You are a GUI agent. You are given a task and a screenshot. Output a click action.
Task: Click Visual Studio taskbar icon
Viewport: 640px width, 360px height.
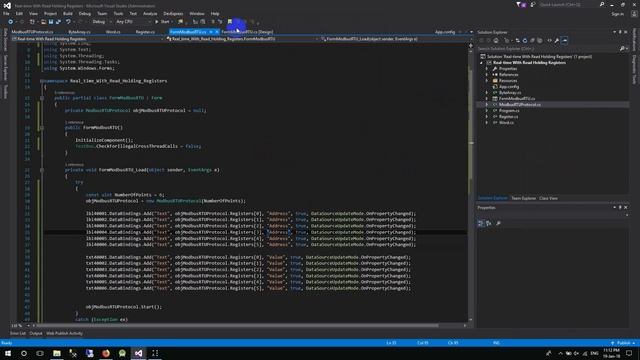coord(138,353)
